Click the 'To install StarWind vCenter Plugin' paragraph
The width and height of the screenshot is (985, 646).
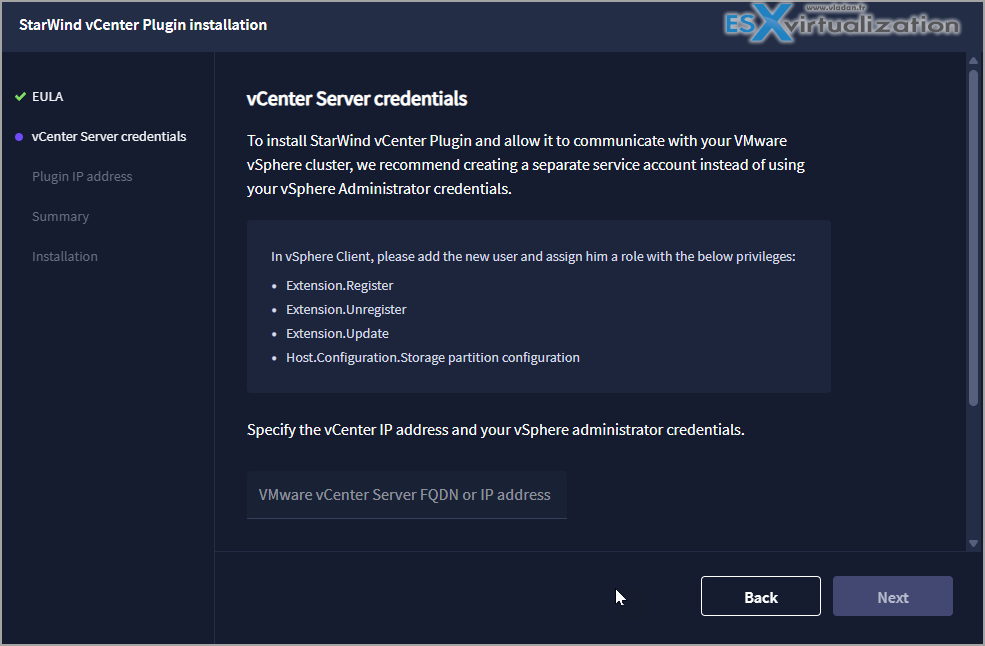pyautogui.click(x=526, y=165)
